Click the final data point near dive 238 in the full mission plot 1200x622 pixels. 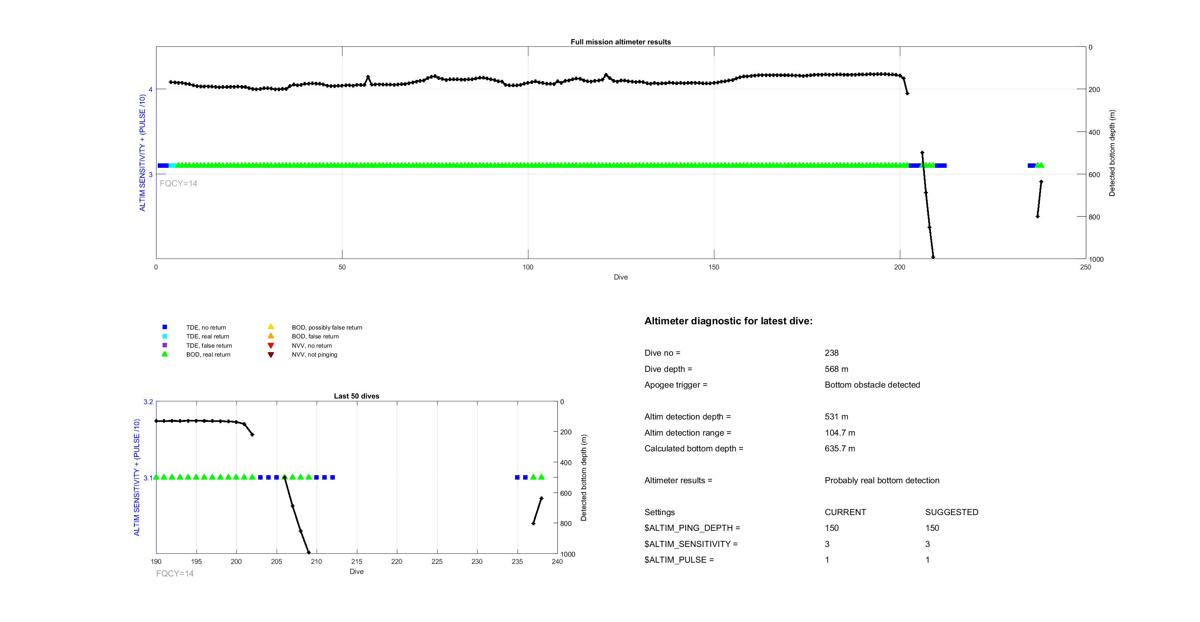tap(1041, 182)
